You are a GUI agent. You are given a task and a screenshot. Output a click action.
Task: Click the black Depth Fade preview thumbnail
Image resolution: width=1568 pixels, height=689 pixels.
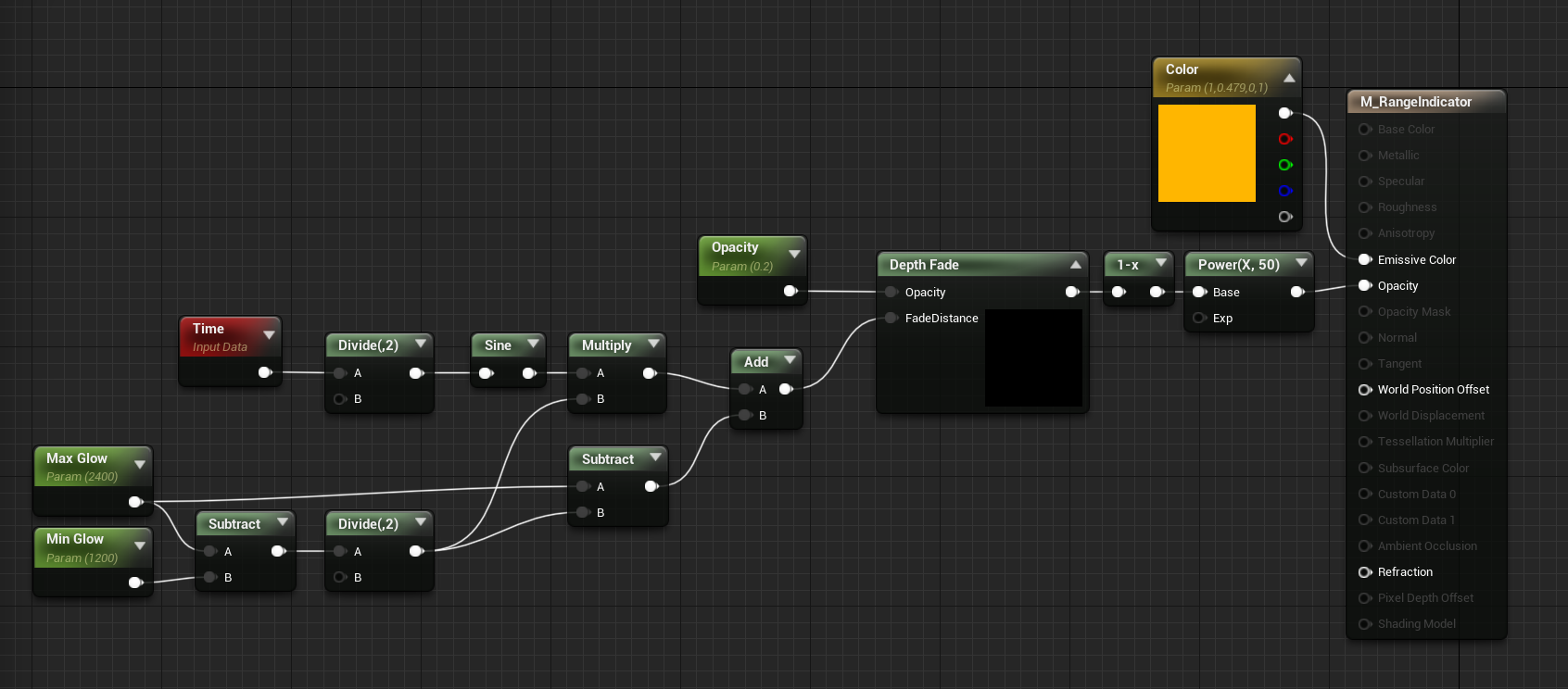1033,357
